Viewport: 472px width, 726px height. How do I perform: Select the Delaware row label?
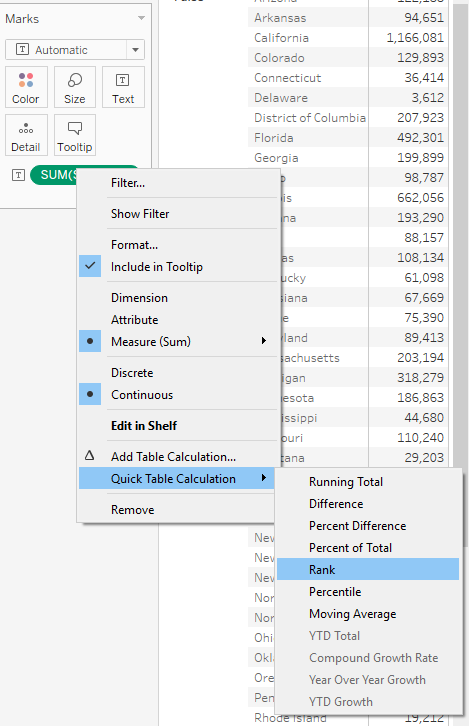tap(281, 98)
